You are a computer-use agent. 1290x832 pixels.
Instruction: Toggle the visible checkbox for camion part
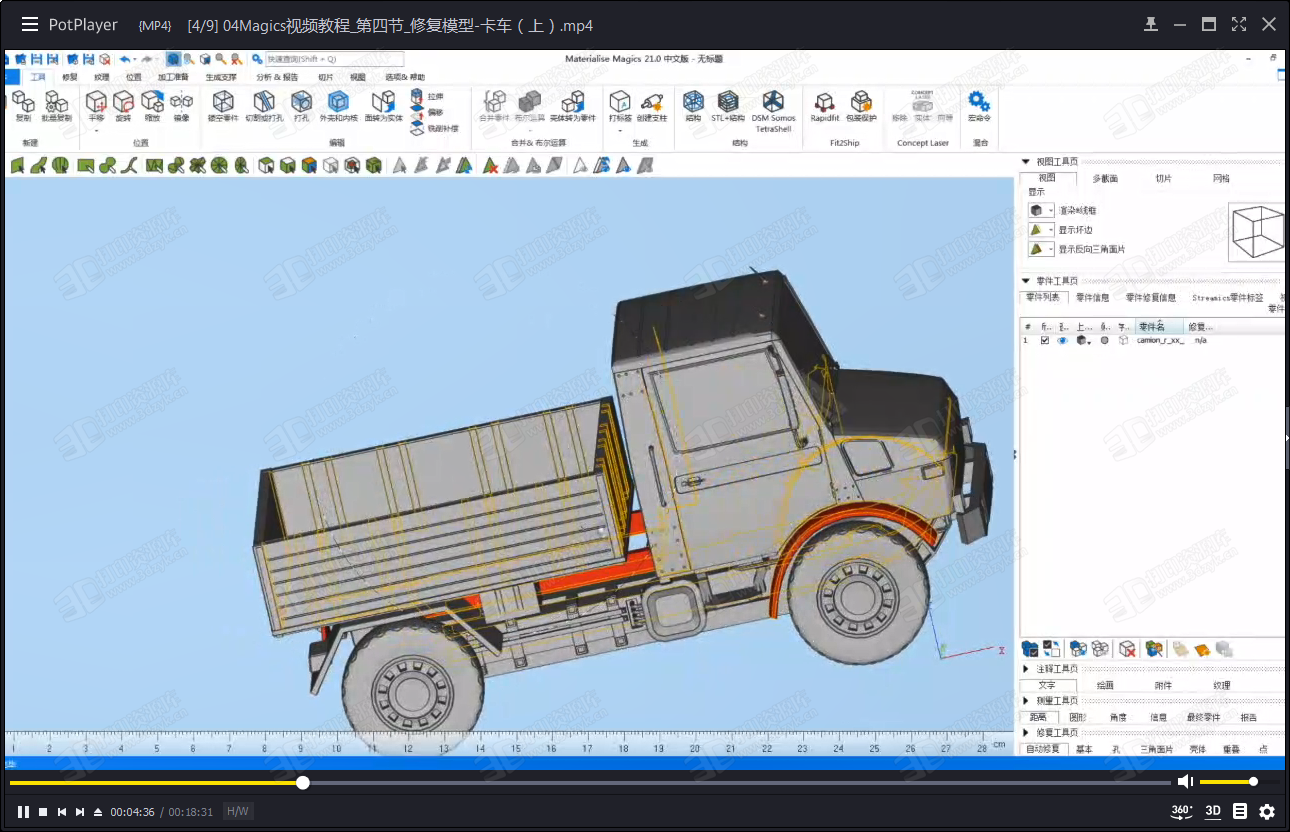coord(1045,340)
